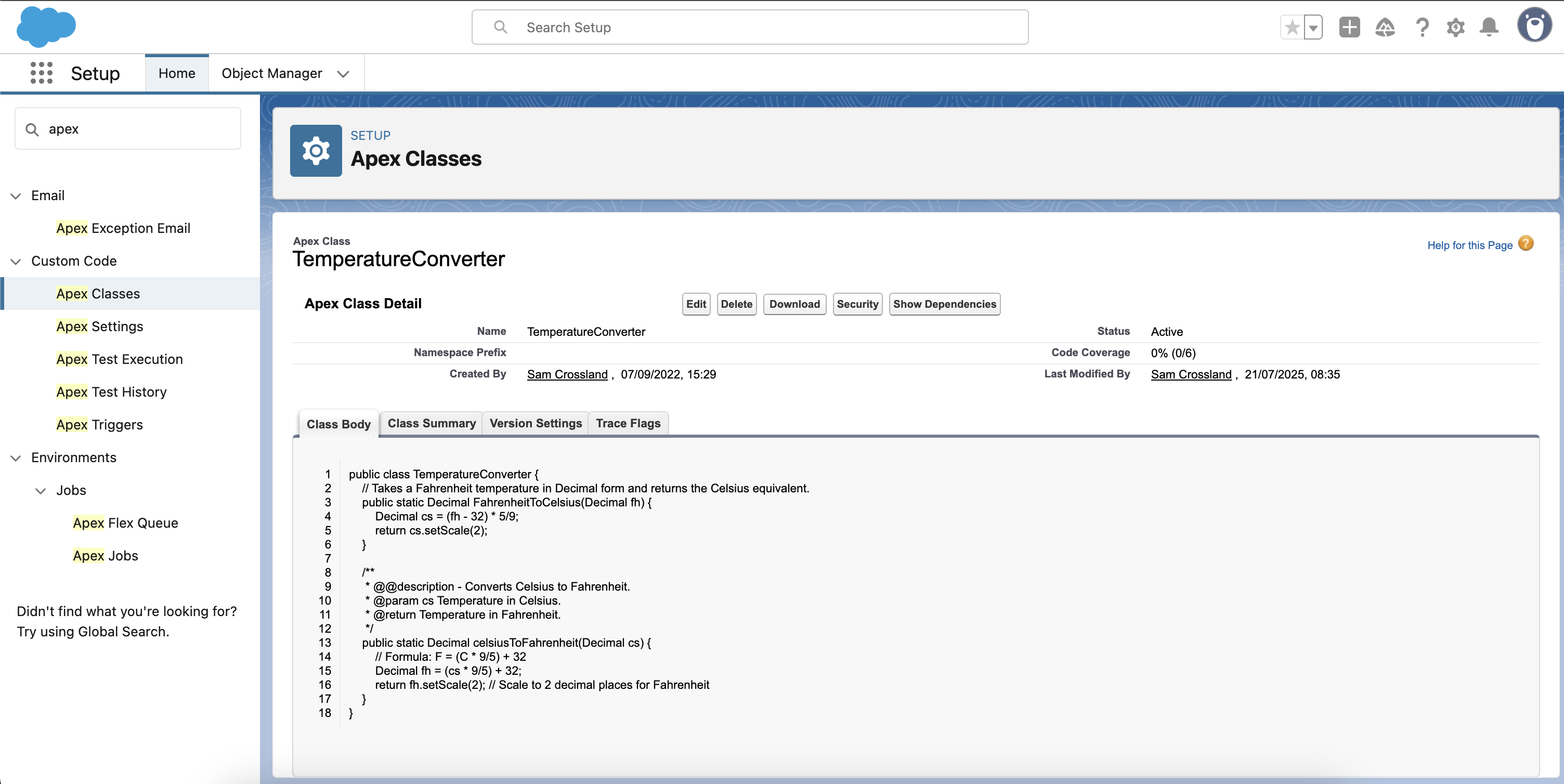Viewport: 1564px width, 784px height.
Task: Click the Search Setup magnifier icon
Action: pos(500,27)
